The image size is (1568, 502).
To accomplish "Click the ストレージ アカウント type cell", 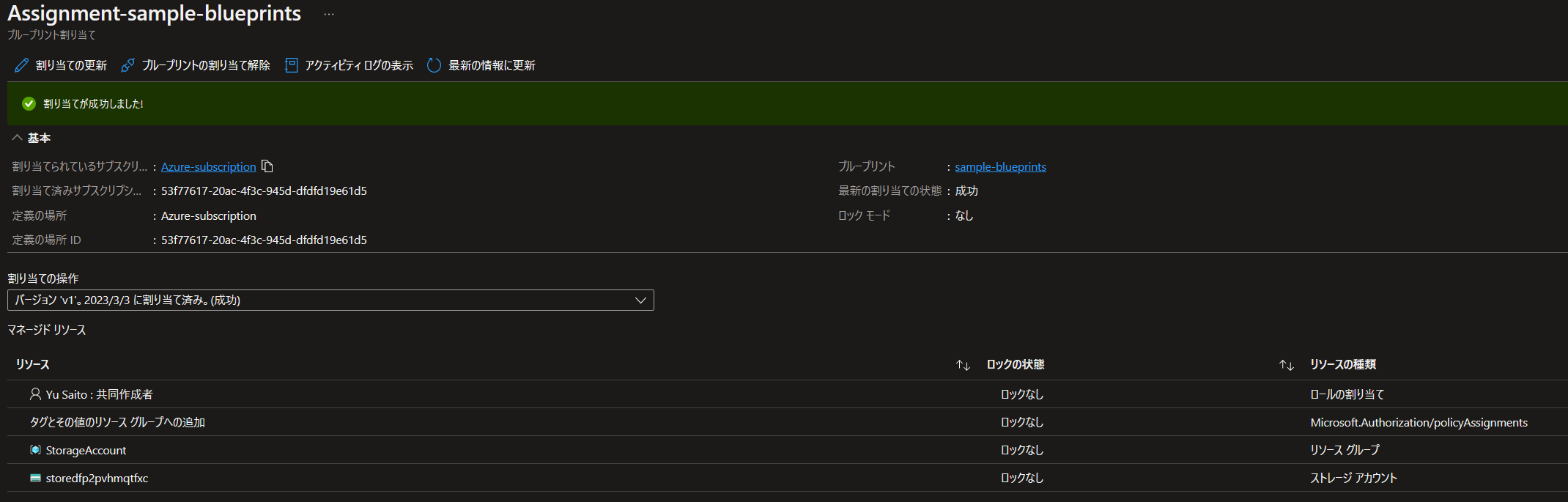I will pos(1353,478).
